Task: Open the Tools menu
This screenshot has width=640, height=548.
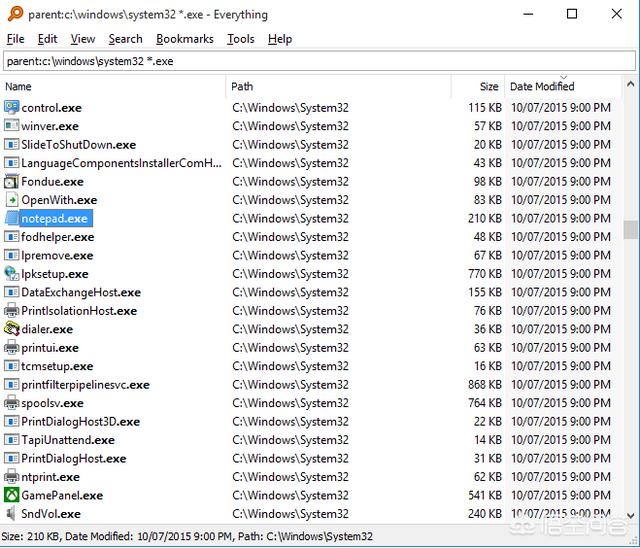Action: click(x=240, y=39)
